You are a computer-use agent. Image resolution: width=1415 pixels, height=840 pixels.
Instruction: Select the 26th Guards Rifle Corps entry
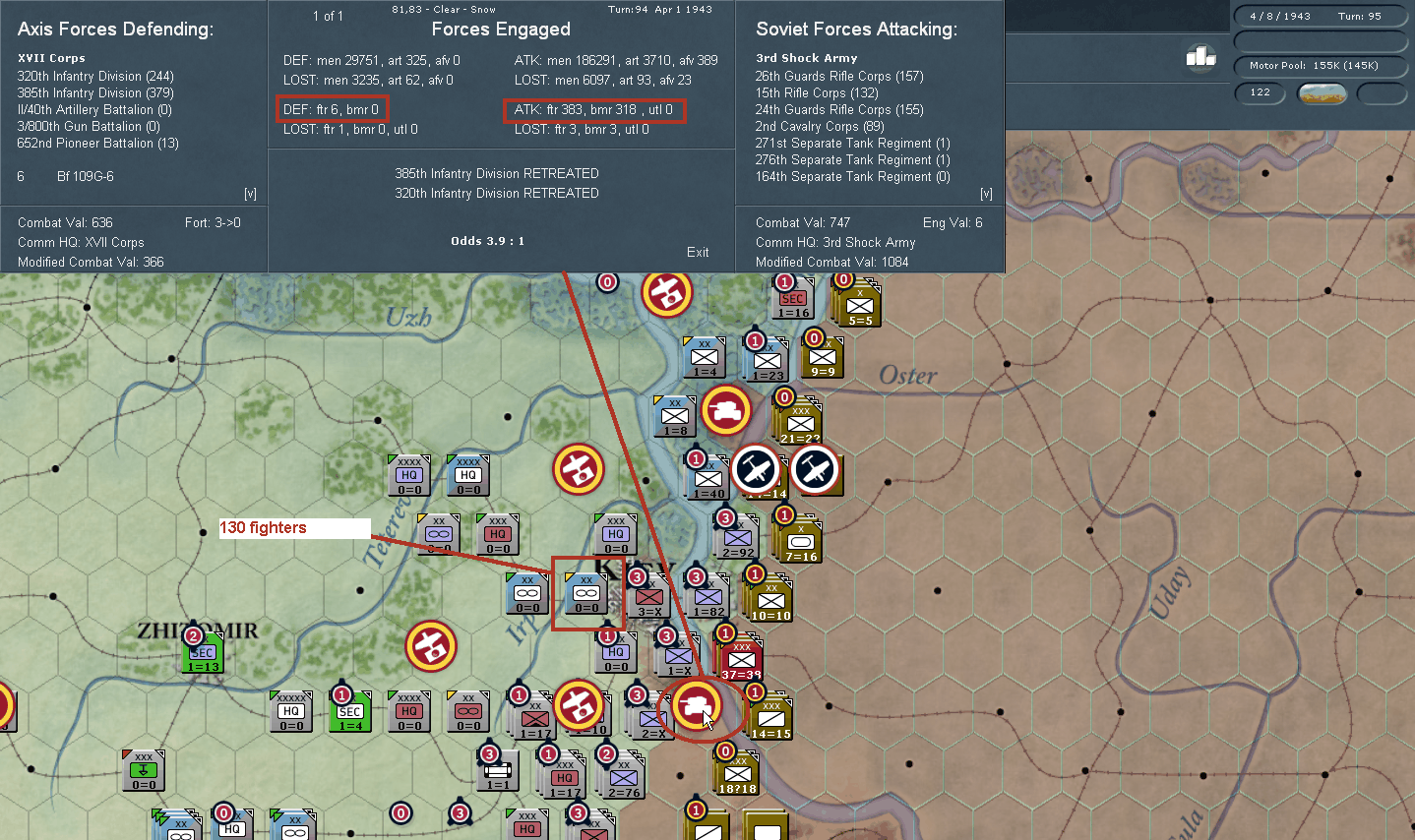click(x=839, y=76)
